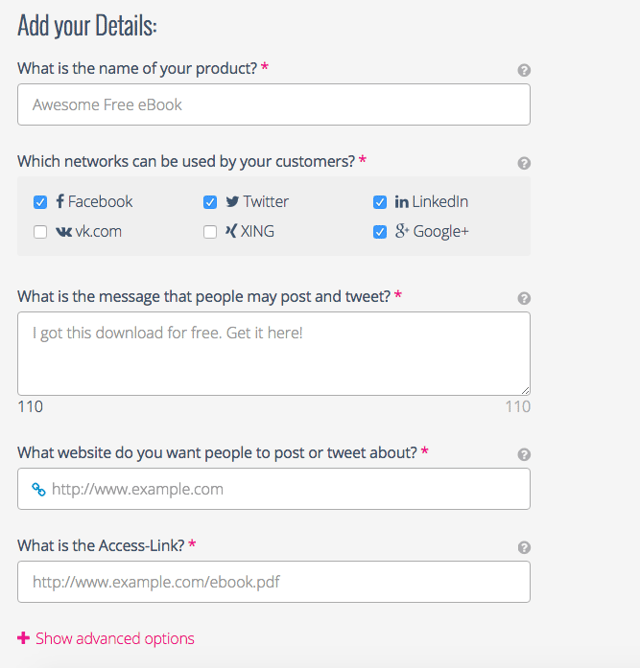
Task: Grab the message textarea resize handle
Action: (x=525, y=390)
